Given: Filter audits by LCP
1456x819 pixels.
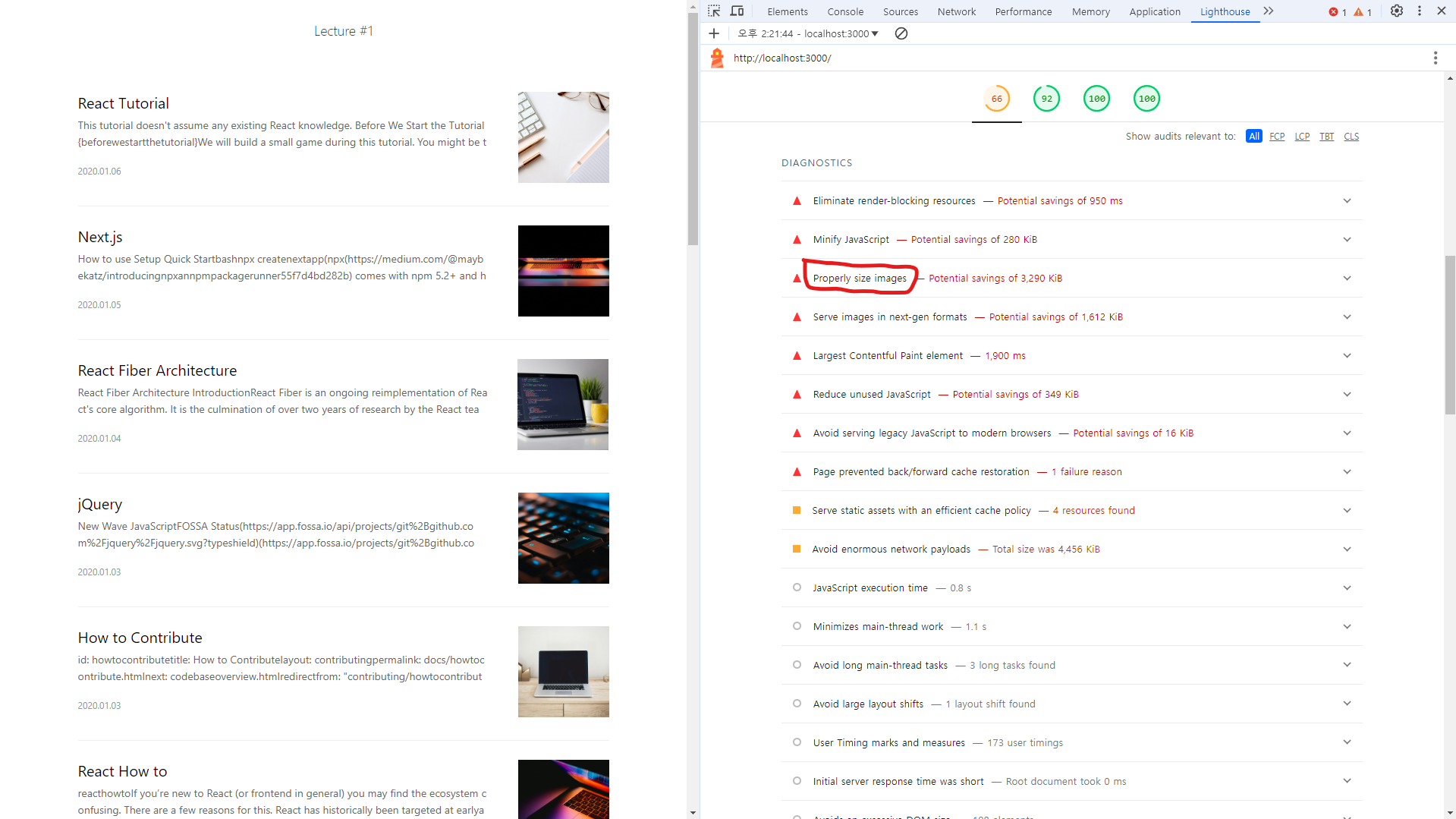Looking at the screenshot, I should pyautogui.click(x=1303, y=137).
